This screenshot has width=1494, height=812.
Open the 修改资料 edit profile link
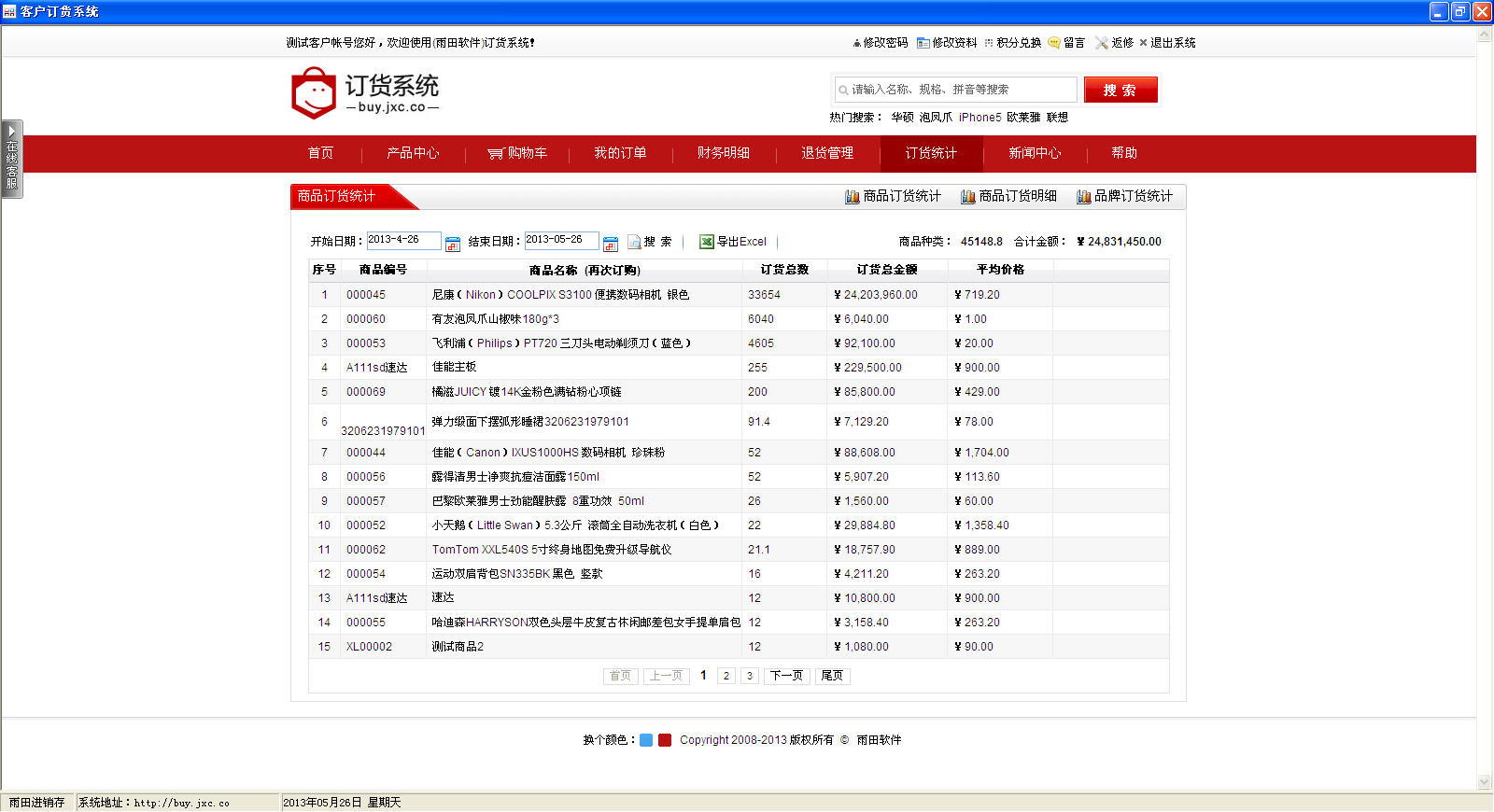(x=947, y=43)
